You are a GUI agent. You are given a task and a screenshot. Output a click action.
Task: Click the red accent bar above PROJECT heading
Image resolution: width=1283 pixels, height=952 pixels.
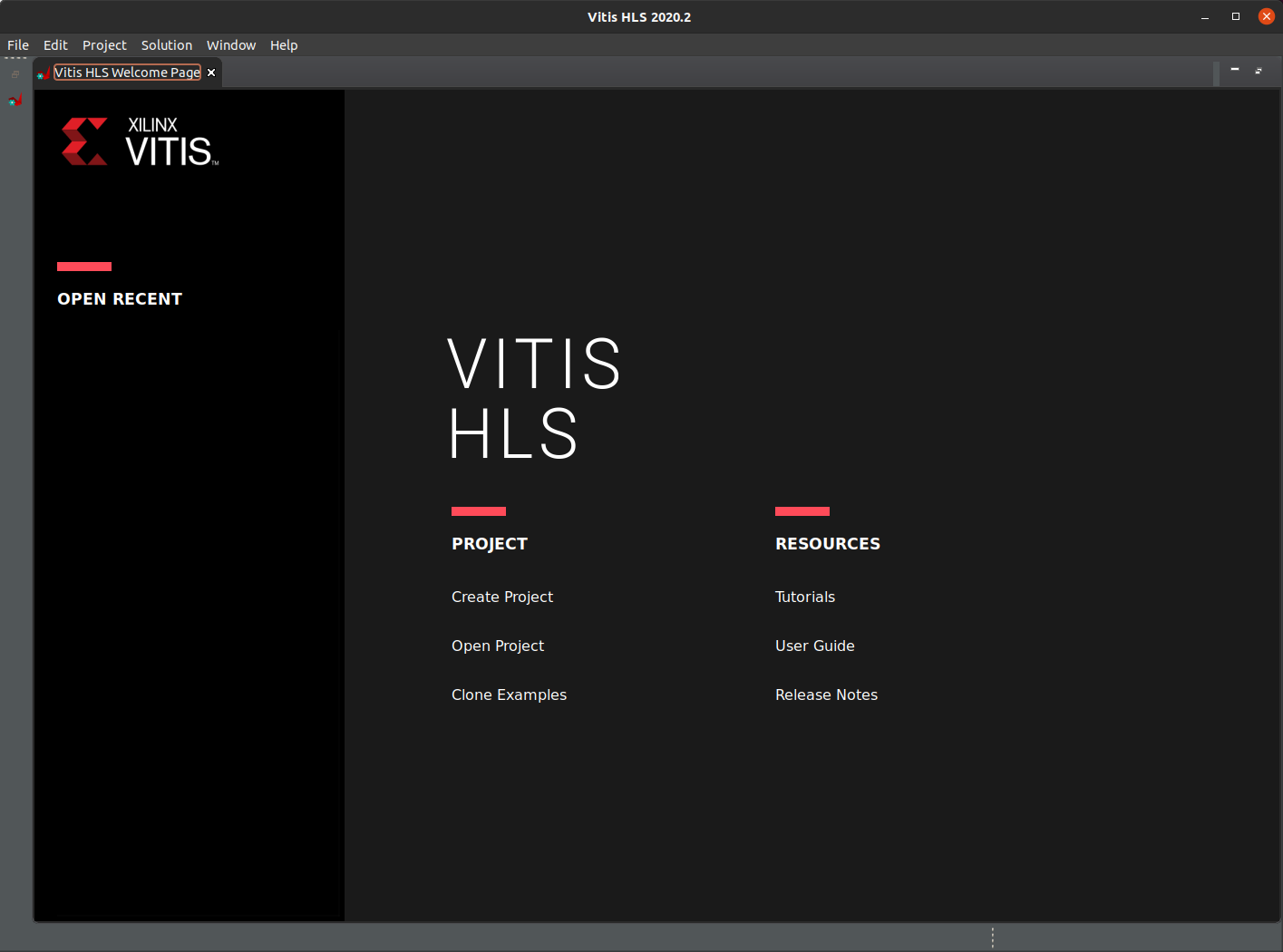[x=478, y=510]
